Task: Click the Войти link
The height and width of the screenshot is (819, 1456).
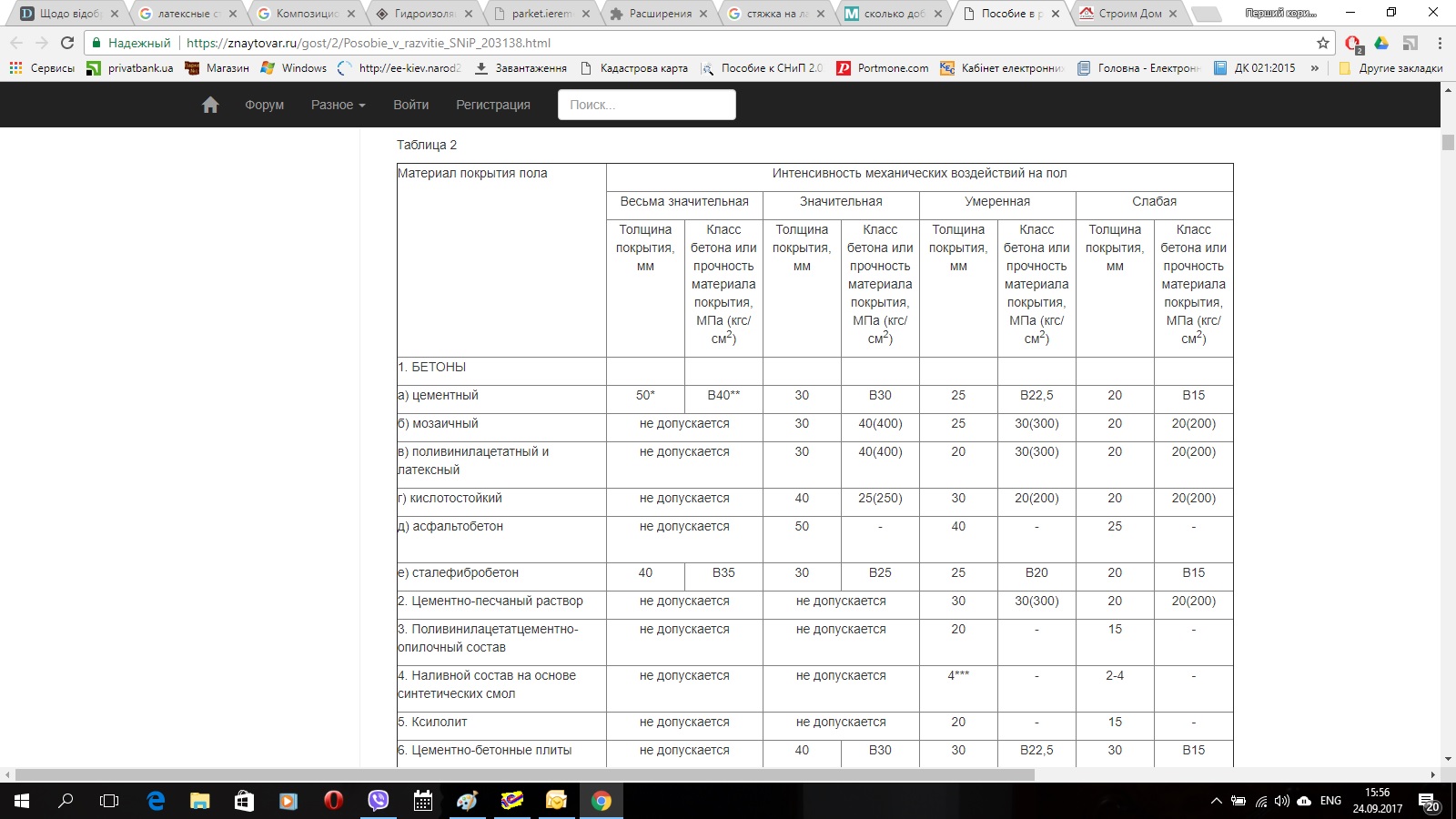Action: tap(411, 105)
